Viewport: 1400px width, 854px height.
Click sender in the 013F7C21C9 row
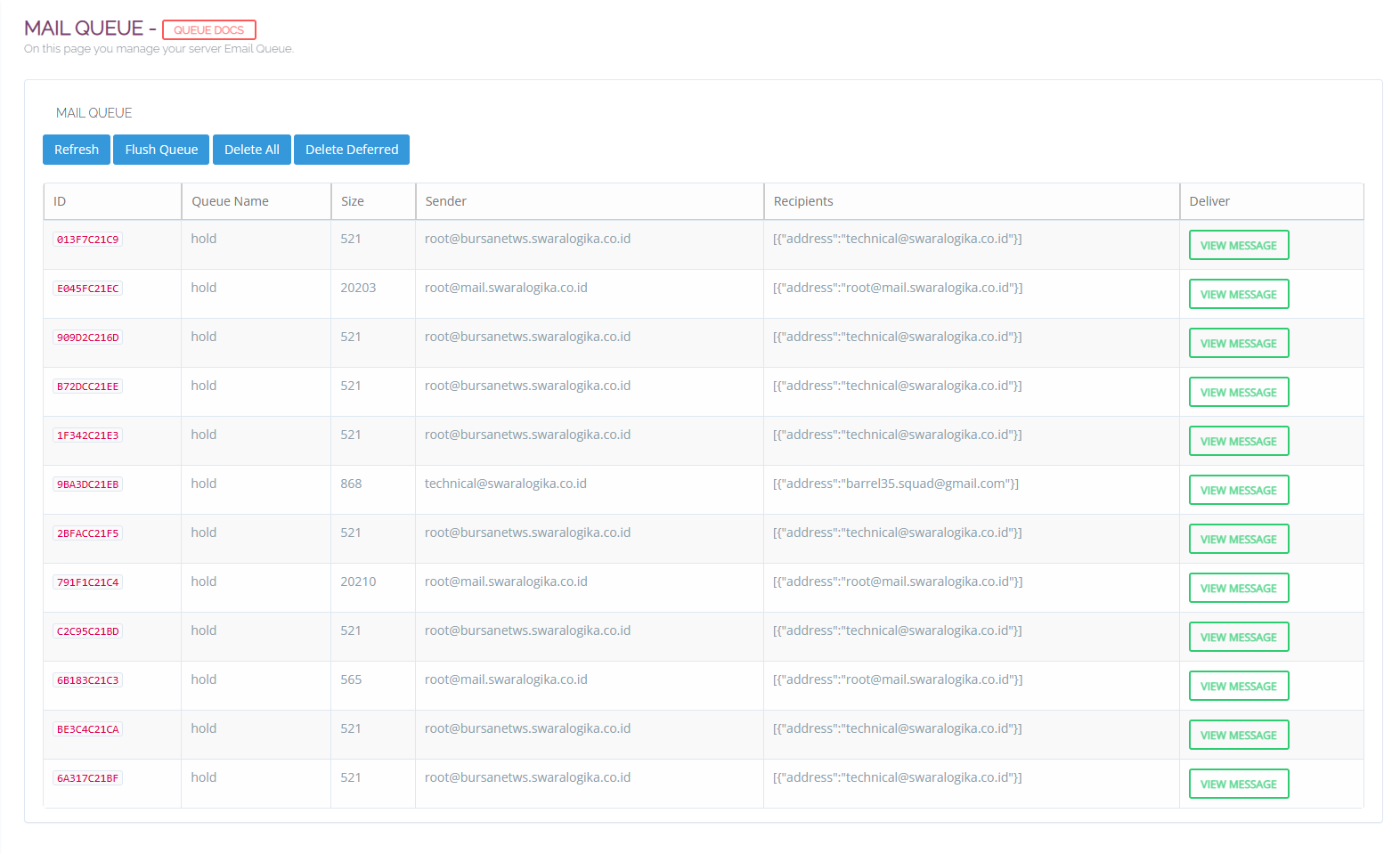527,239
